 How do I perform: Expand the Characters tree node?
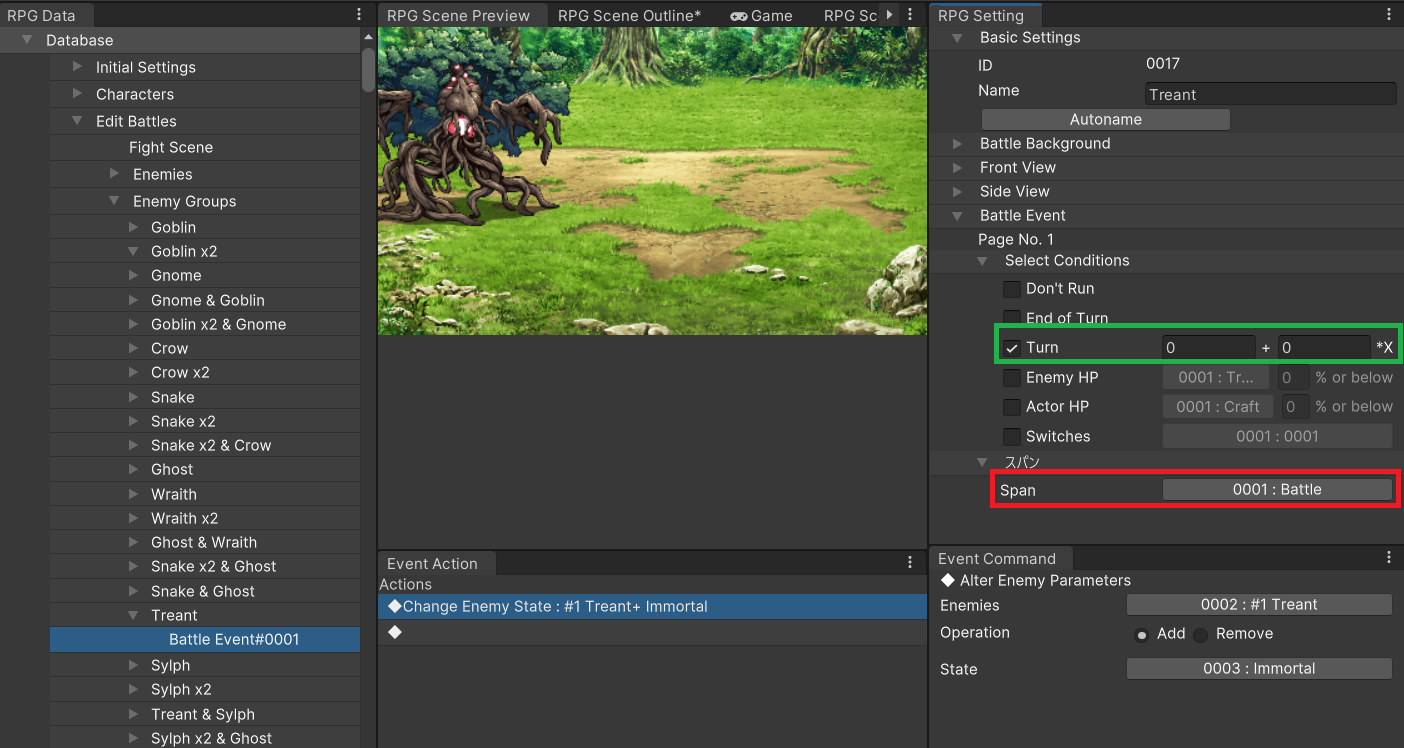click(77, 94)
